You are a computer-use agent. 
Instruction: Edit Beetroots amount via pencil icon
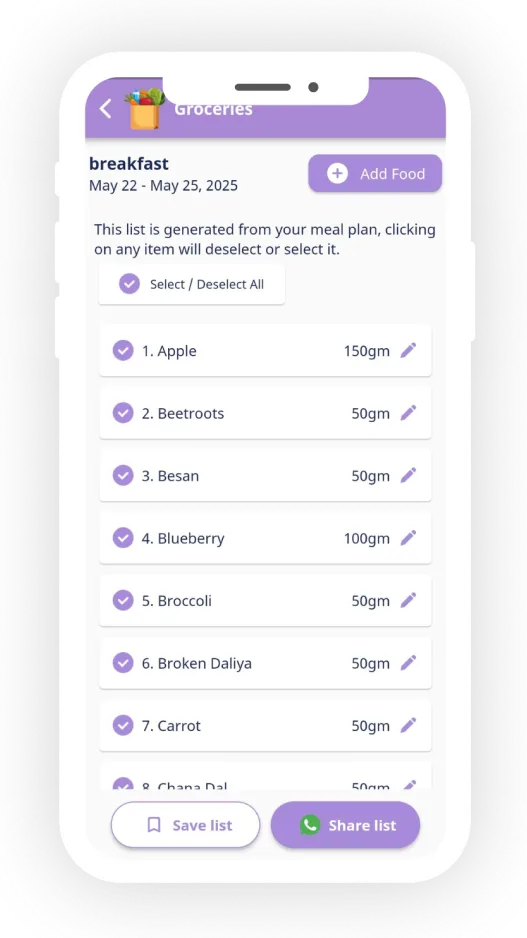point(408,413)
